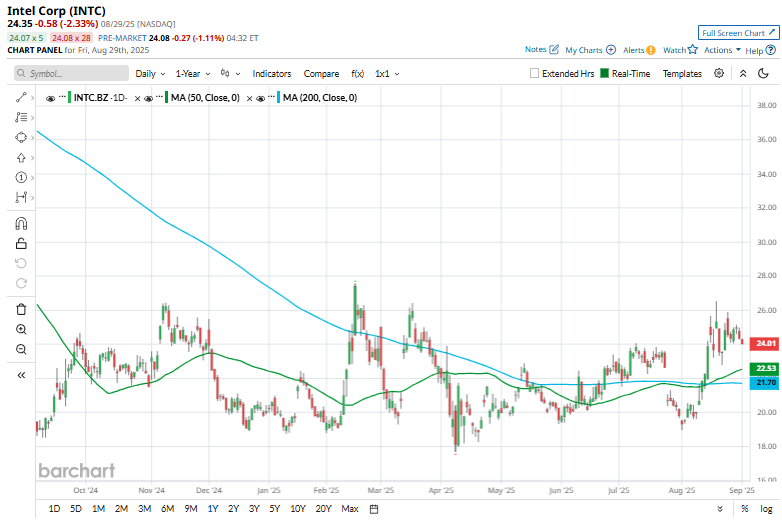Viewport: 782px width, 523px height.
Task: Hide the INTC.BZ price series eye icon
Action: [50, 98]
